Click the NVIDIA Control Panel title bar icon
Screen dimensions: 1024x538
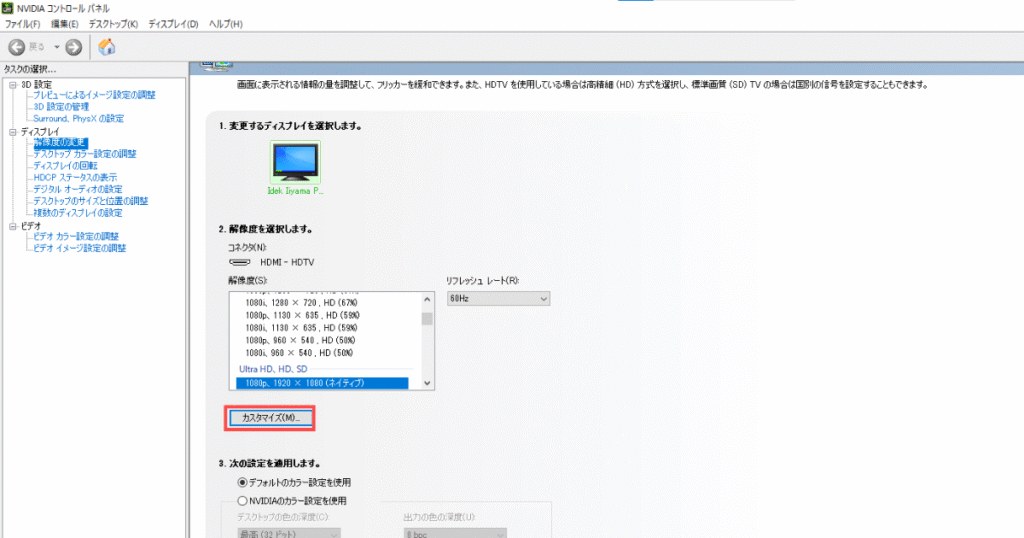(8, 8)
